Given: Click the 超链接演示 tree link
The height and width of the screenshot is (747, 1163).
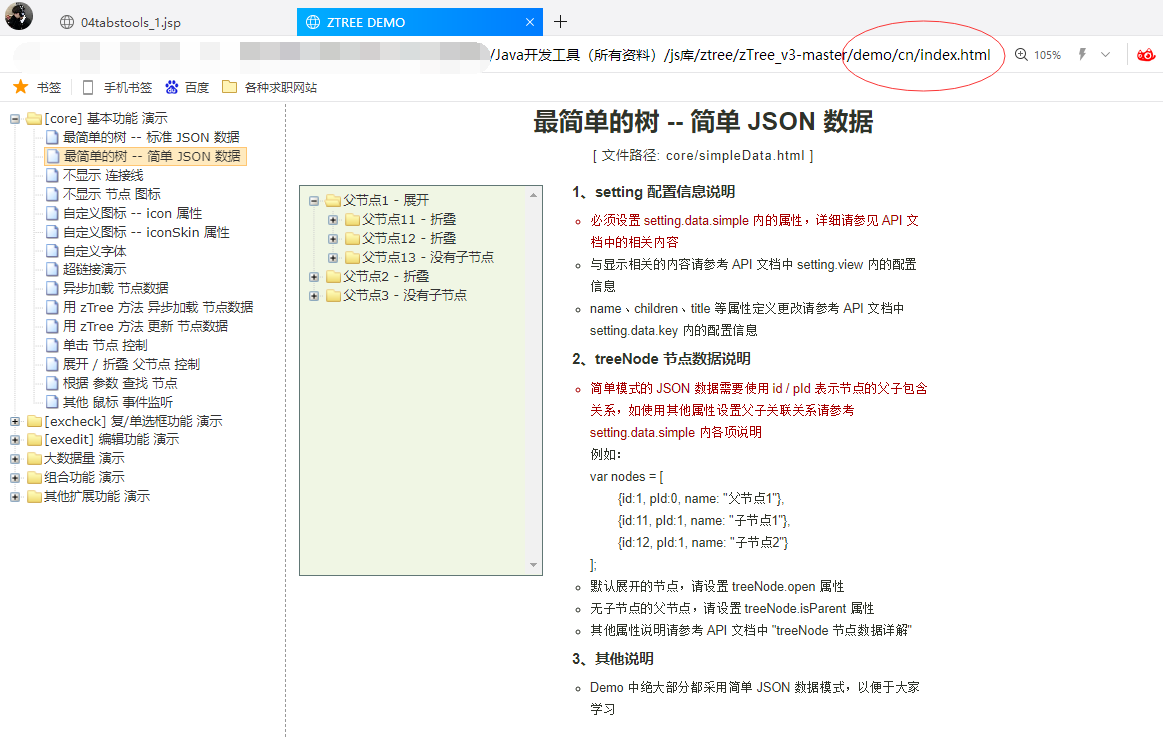Looking at the screenshot, I should 96,269.
